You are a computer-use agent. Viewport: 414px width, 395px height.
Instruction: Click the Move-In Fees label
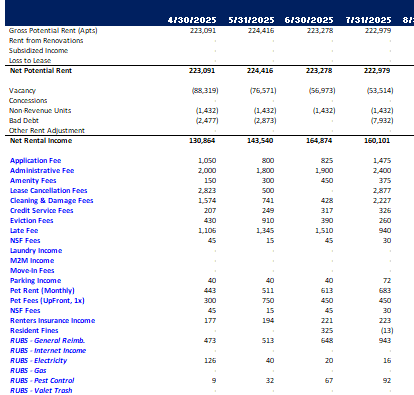pyautogui.click(x=32, y=271)
